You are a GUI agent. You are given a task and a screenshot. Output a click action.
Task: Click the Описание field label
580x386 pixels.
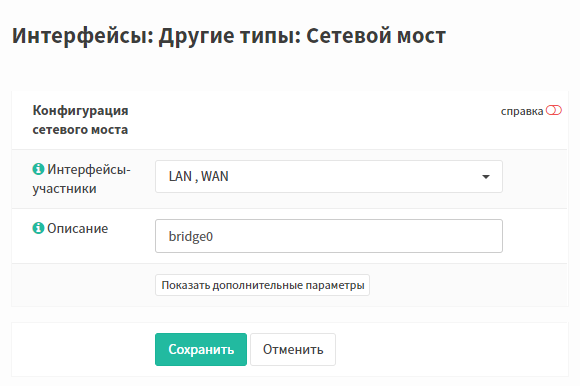[x=77, y=228]
